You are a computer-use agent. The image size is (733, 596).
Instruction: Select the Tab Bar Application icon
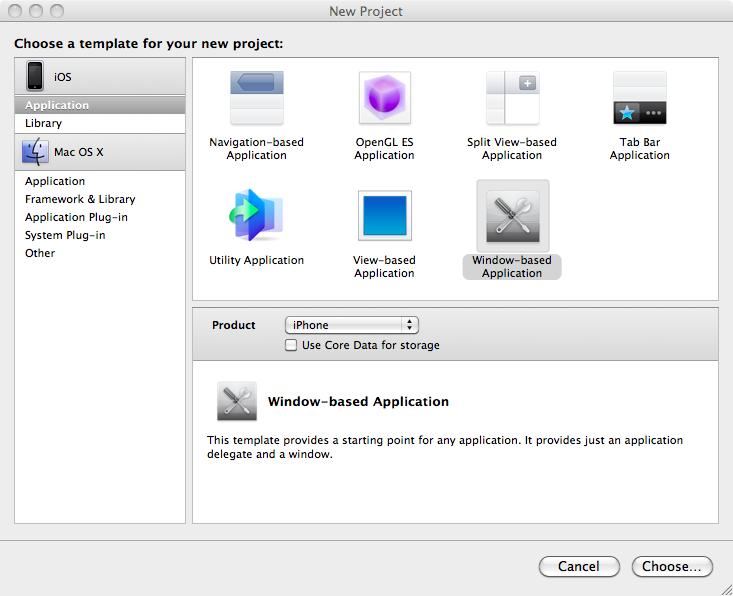(x=639, y=98)
